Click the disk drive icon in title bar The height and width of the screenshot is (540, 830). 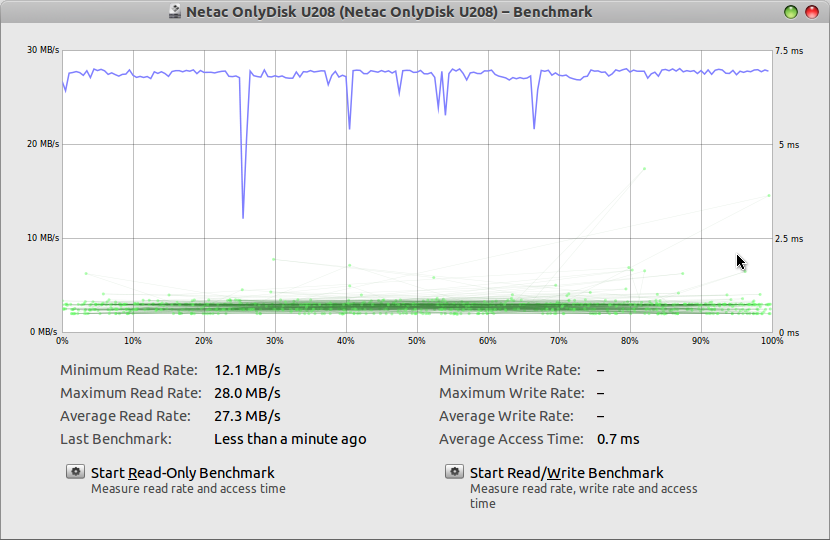pyautogui.click(x=176, y=12)
